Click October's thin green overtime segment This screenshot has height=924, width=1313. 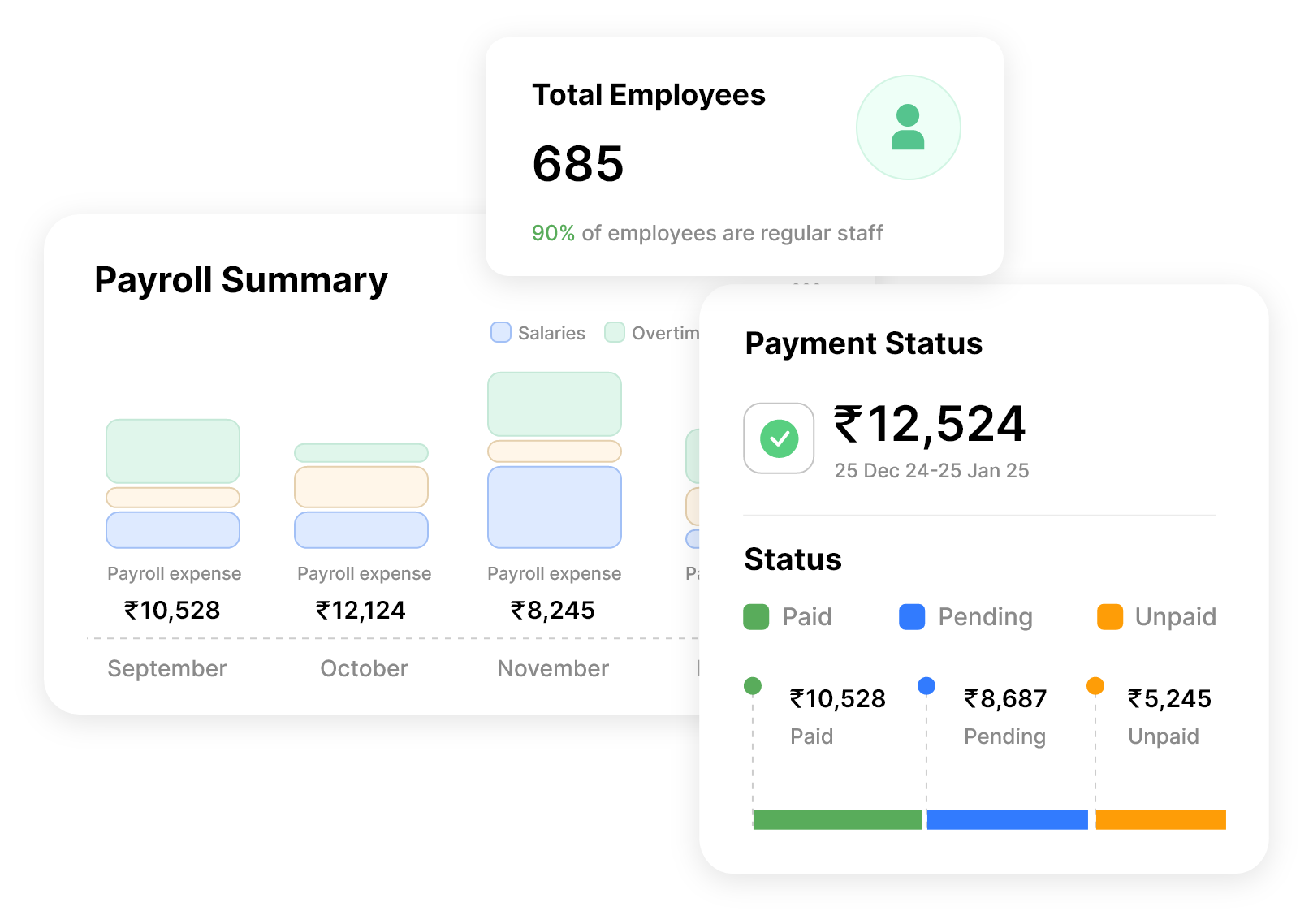(361, 453)
